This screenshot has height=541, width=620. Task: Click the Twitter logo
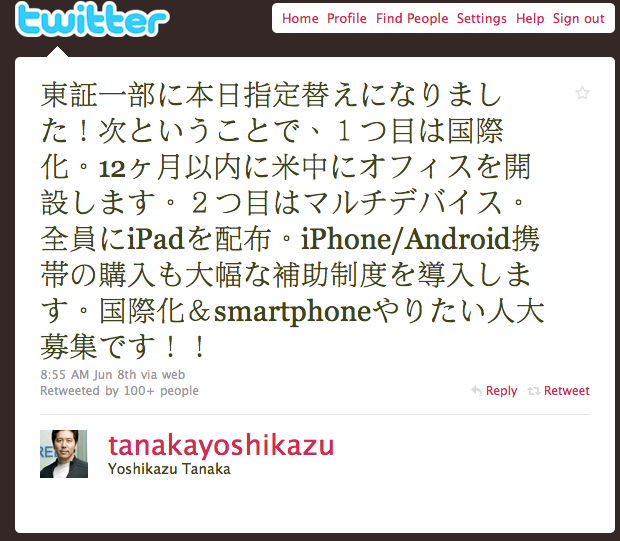92,20
